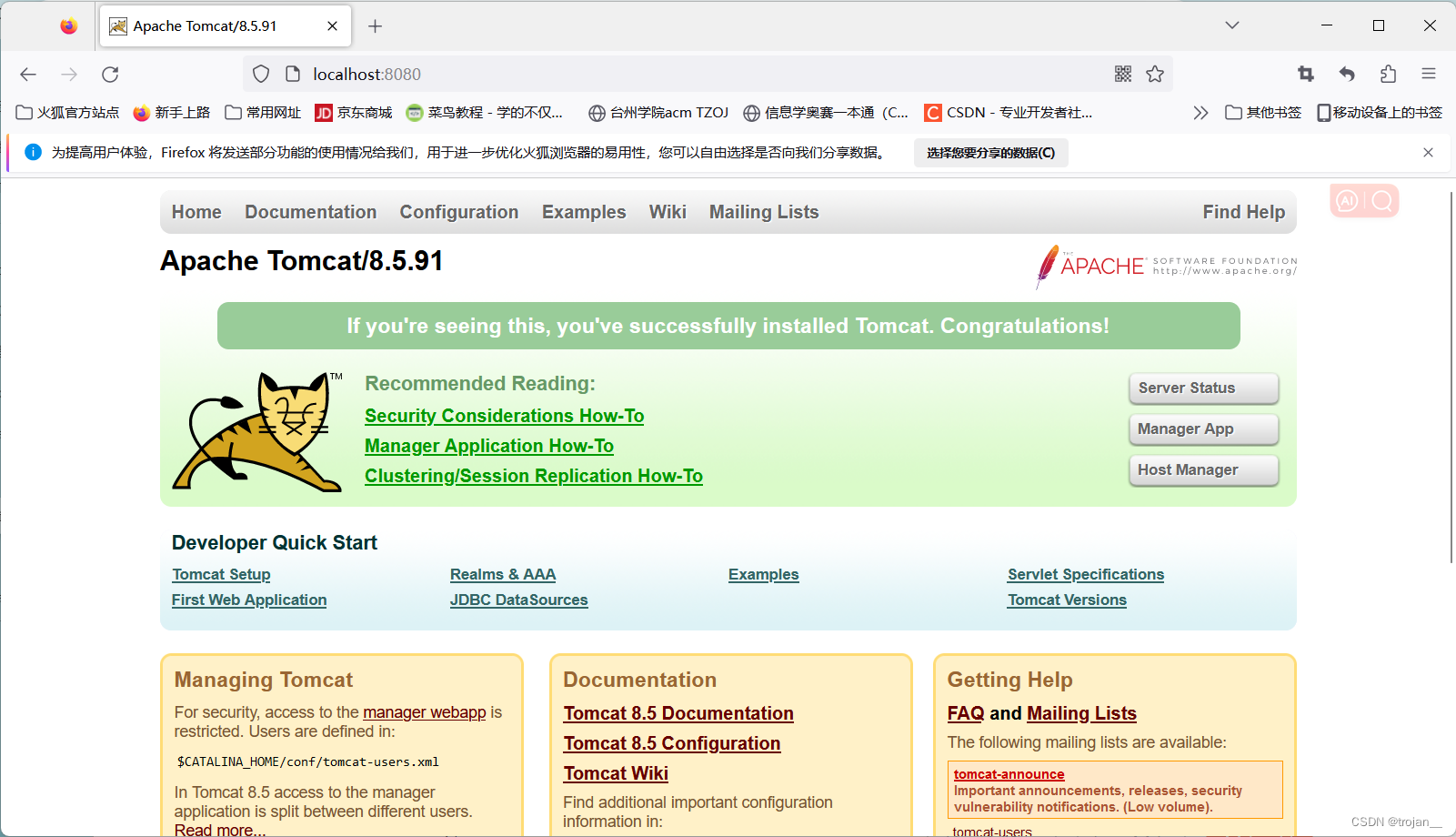The height and width of the screenshot is (837, 1456).
Task: Bookmark this page with the star icon
Action: [x=1155, y=75]
